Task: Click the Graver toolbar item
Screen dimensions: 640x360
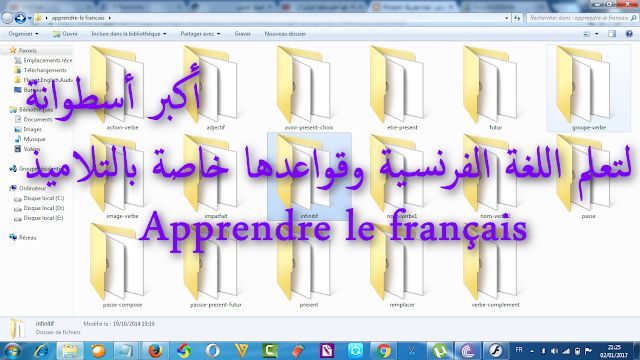Action: click(242, 34)
